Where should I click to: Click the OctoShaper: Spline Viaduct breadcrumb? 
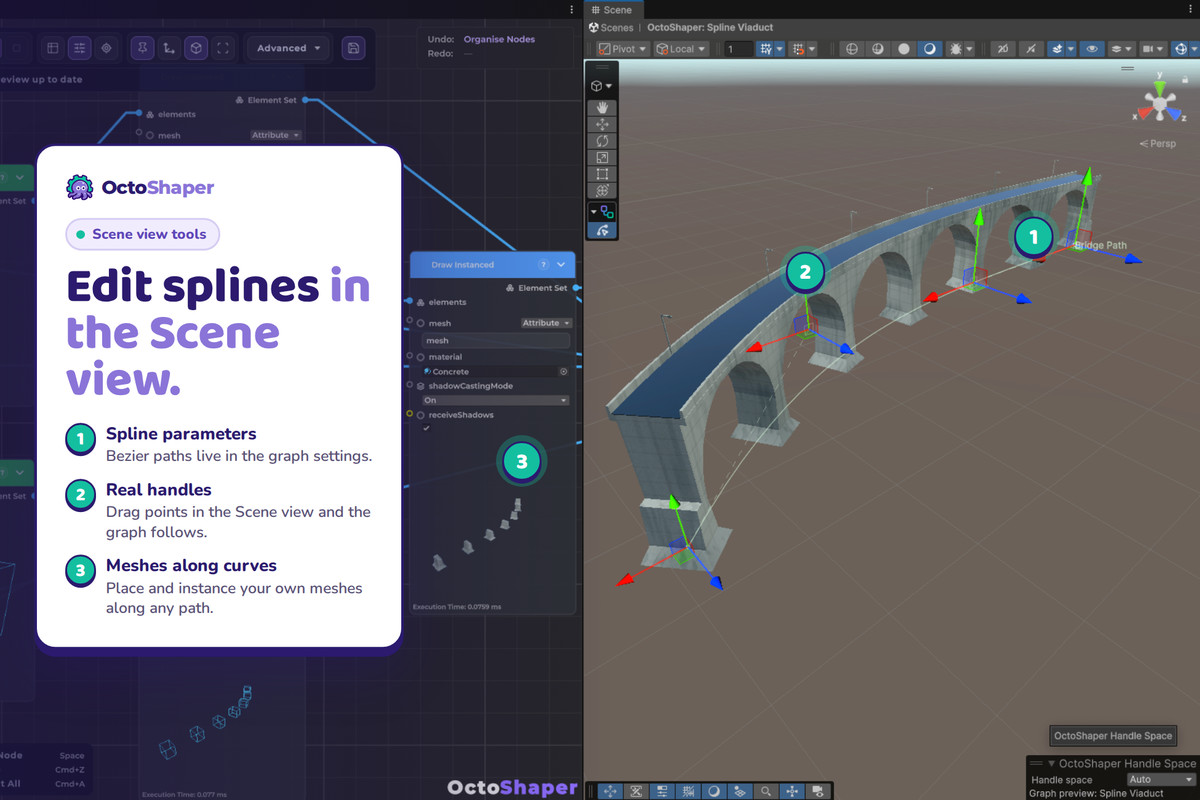pyautogui.click(x=710, y=28)
